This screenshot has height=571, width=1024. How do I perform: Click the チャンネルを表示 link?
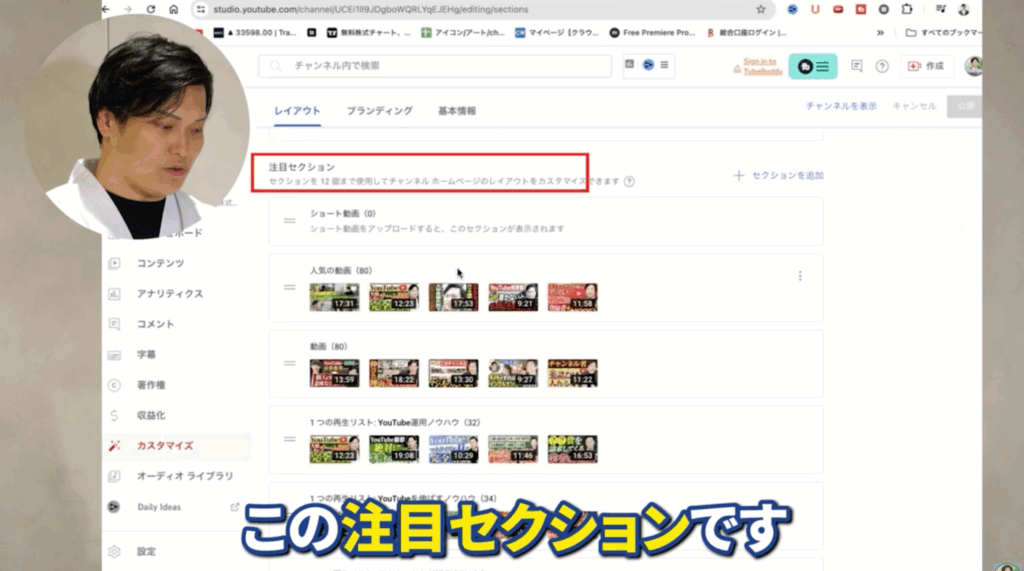[x=841, y=106]
